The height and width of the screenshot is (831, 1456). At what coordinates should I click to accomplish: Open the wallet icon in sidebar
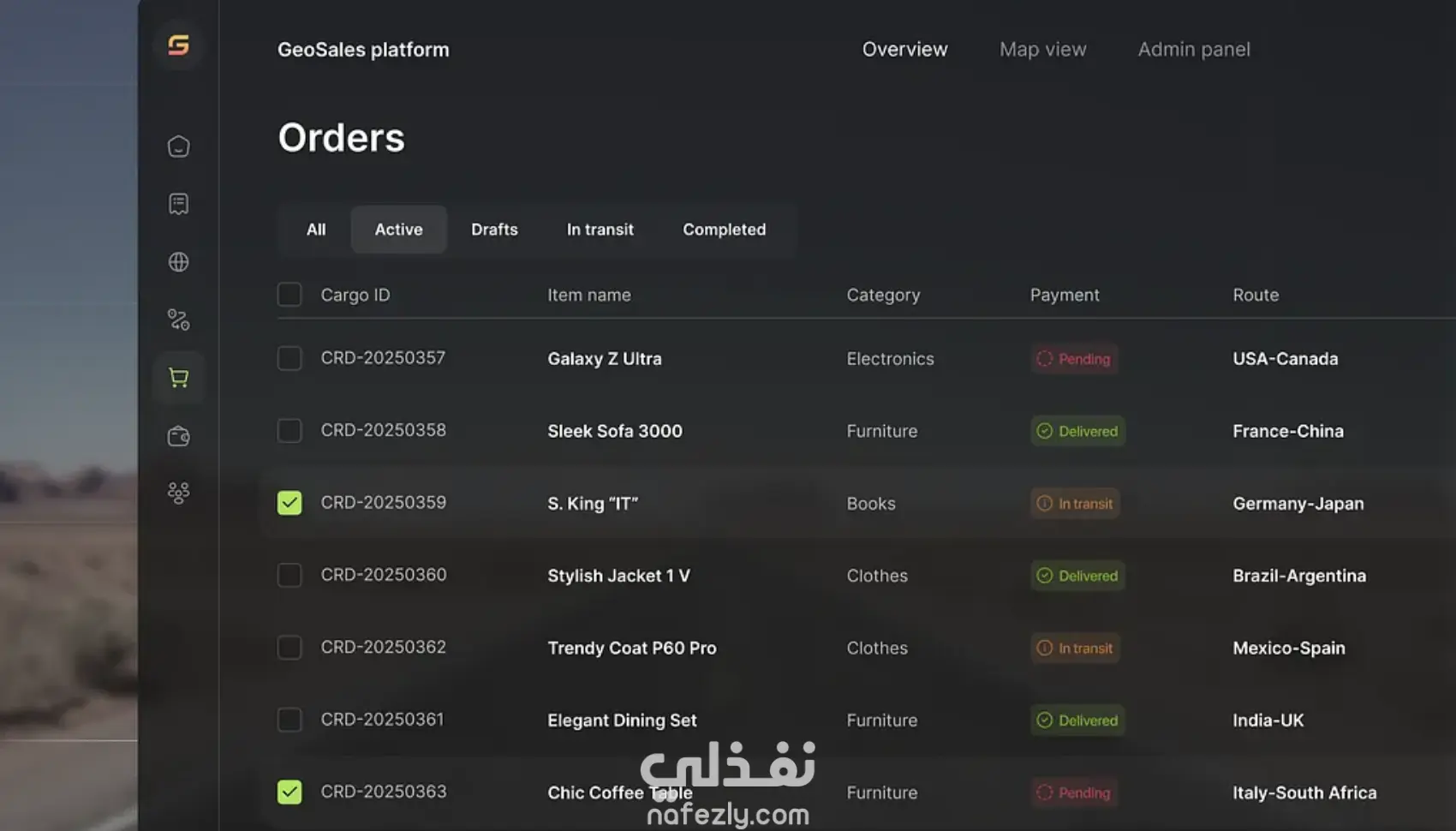pos(178,436)
